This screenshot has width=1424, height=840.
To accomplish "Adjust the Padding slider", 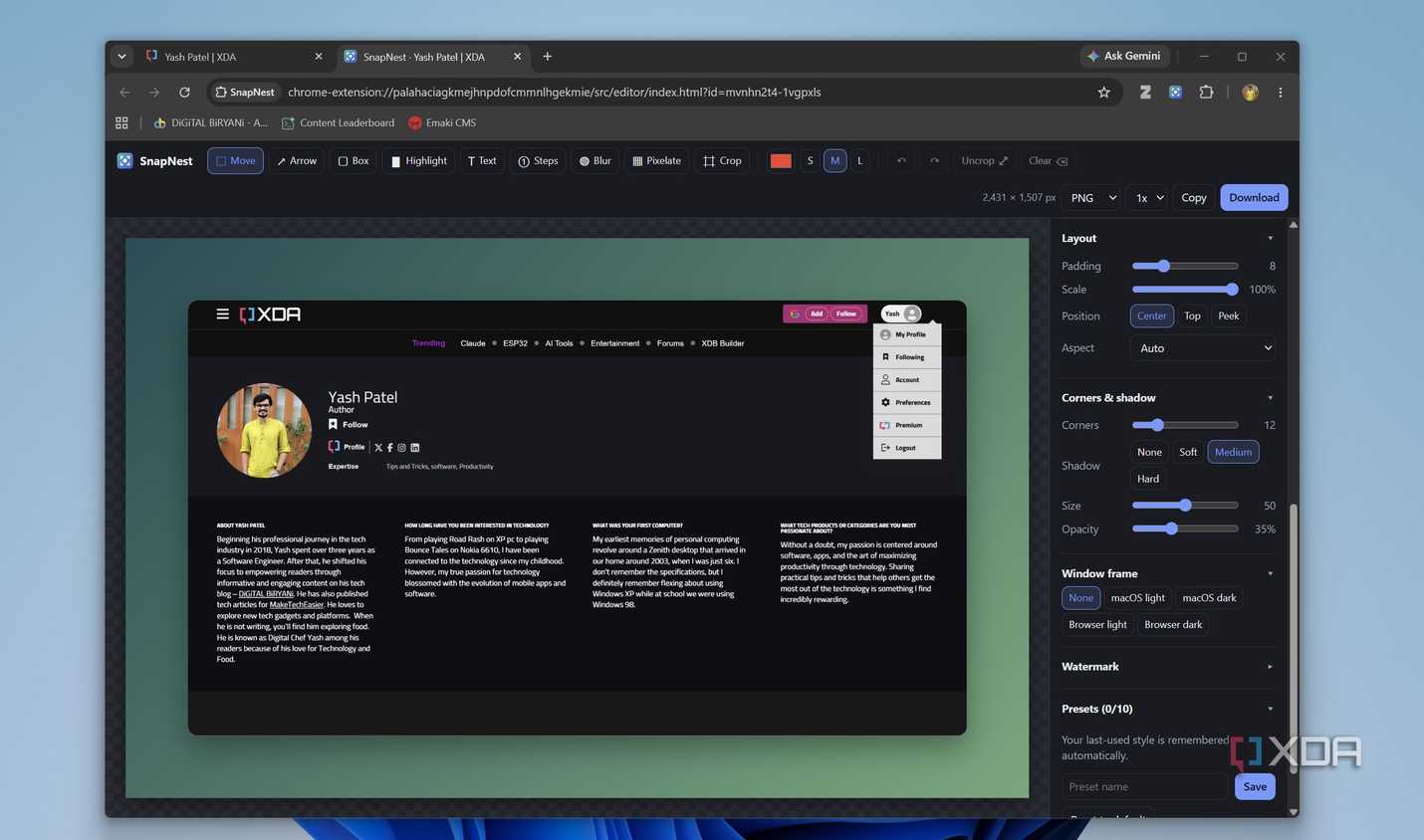I will click(1185, 266).
